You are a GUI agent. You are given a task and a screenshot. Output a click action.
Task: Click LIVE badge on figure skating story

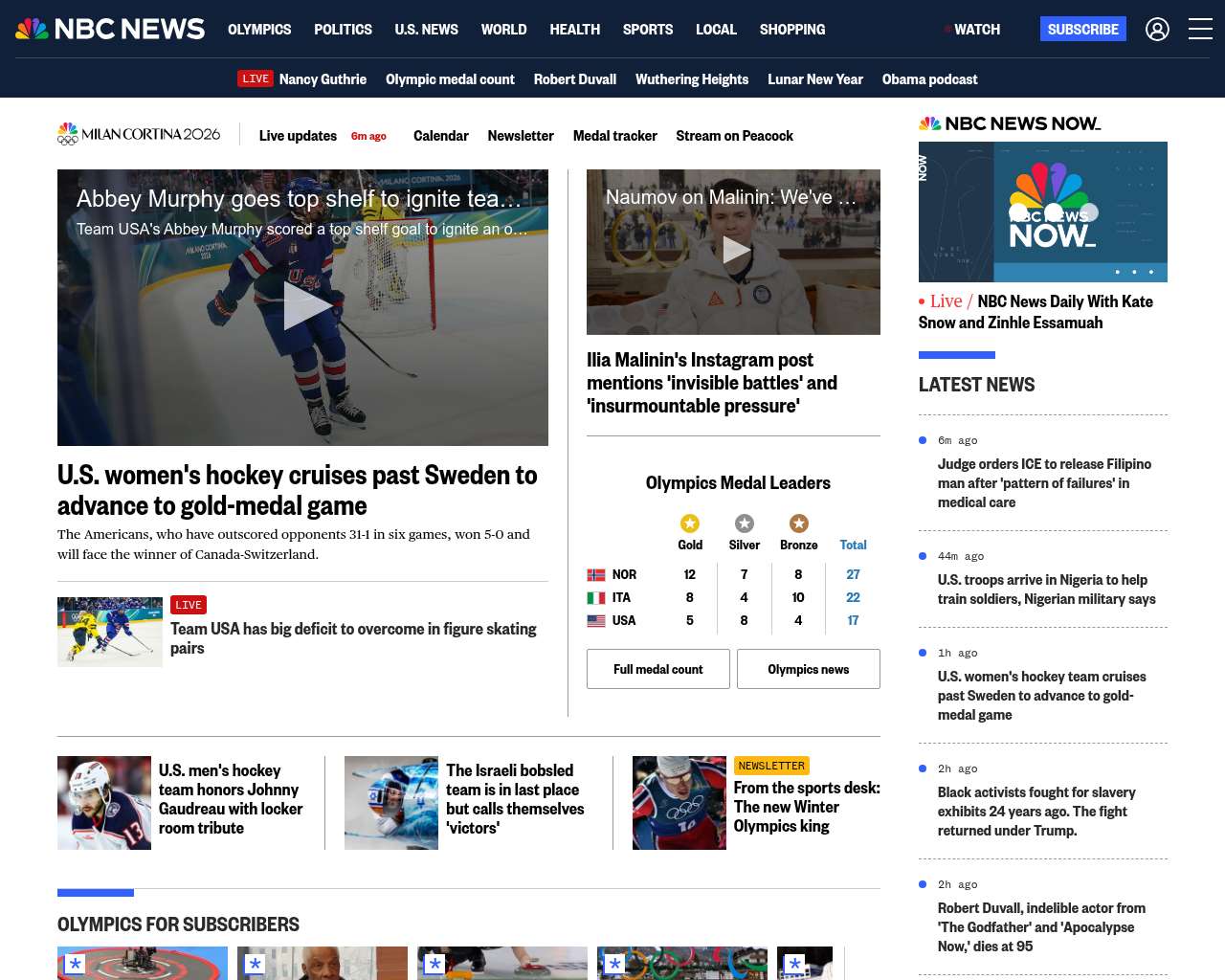click(189, 605)
